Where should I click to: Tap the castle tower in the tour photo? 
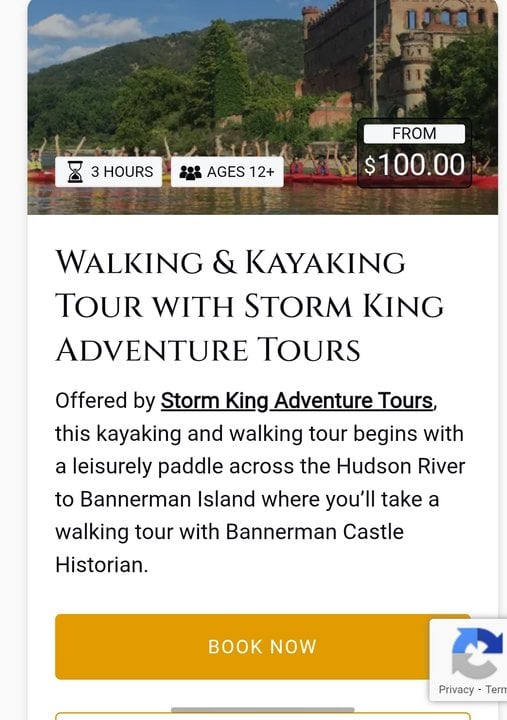coord(415,69)
